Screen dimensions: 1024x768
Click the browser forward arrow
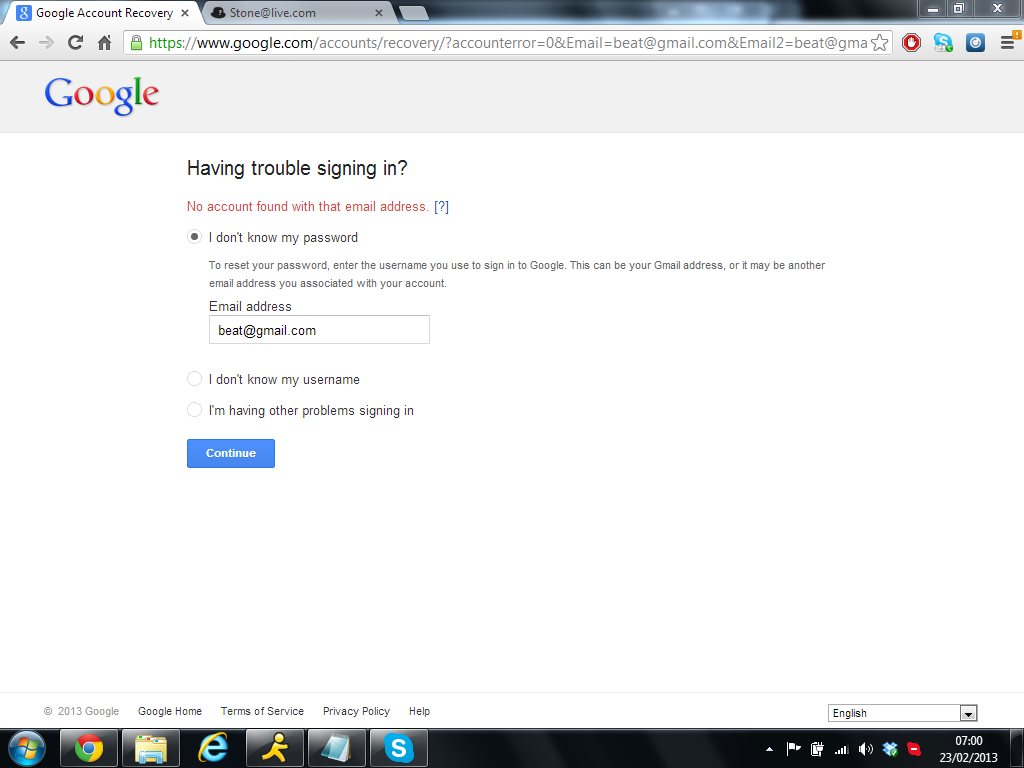click(x=46, y=43)
